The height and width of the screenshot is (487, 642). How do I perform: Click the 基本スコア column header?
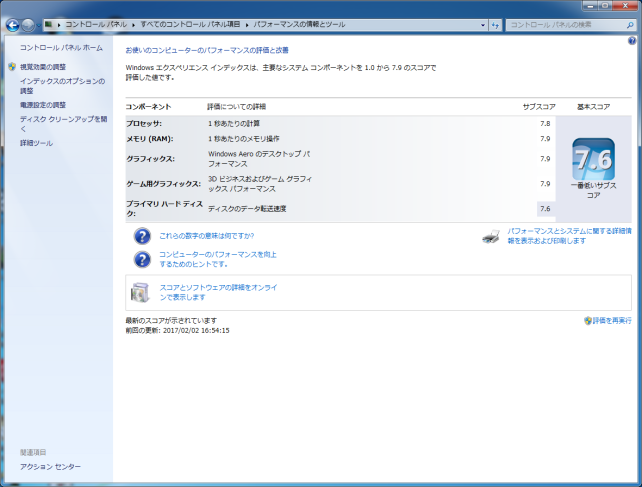593,107
